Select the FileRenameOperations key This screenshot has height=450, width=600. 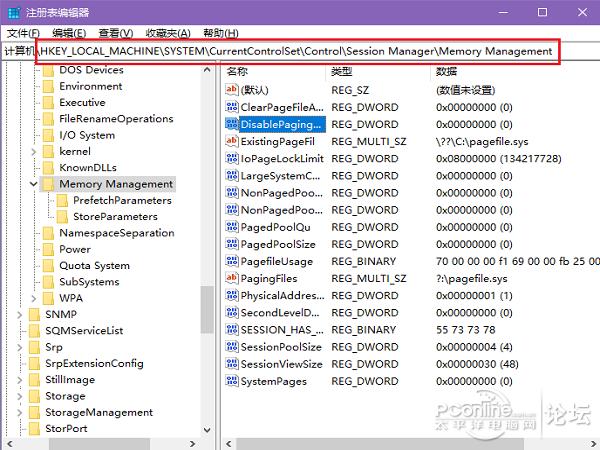coord(116,119)
